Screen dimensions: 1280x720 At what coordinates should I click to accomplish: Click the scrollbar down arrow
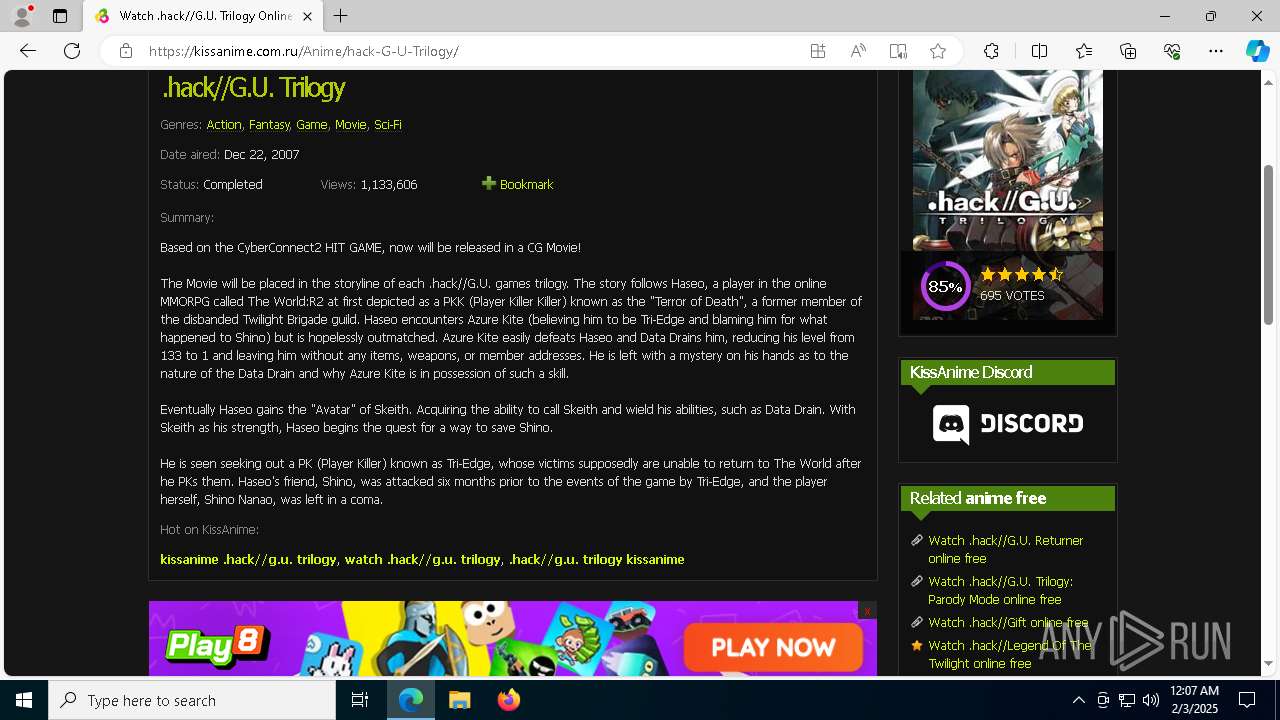tap(1268, 663)
